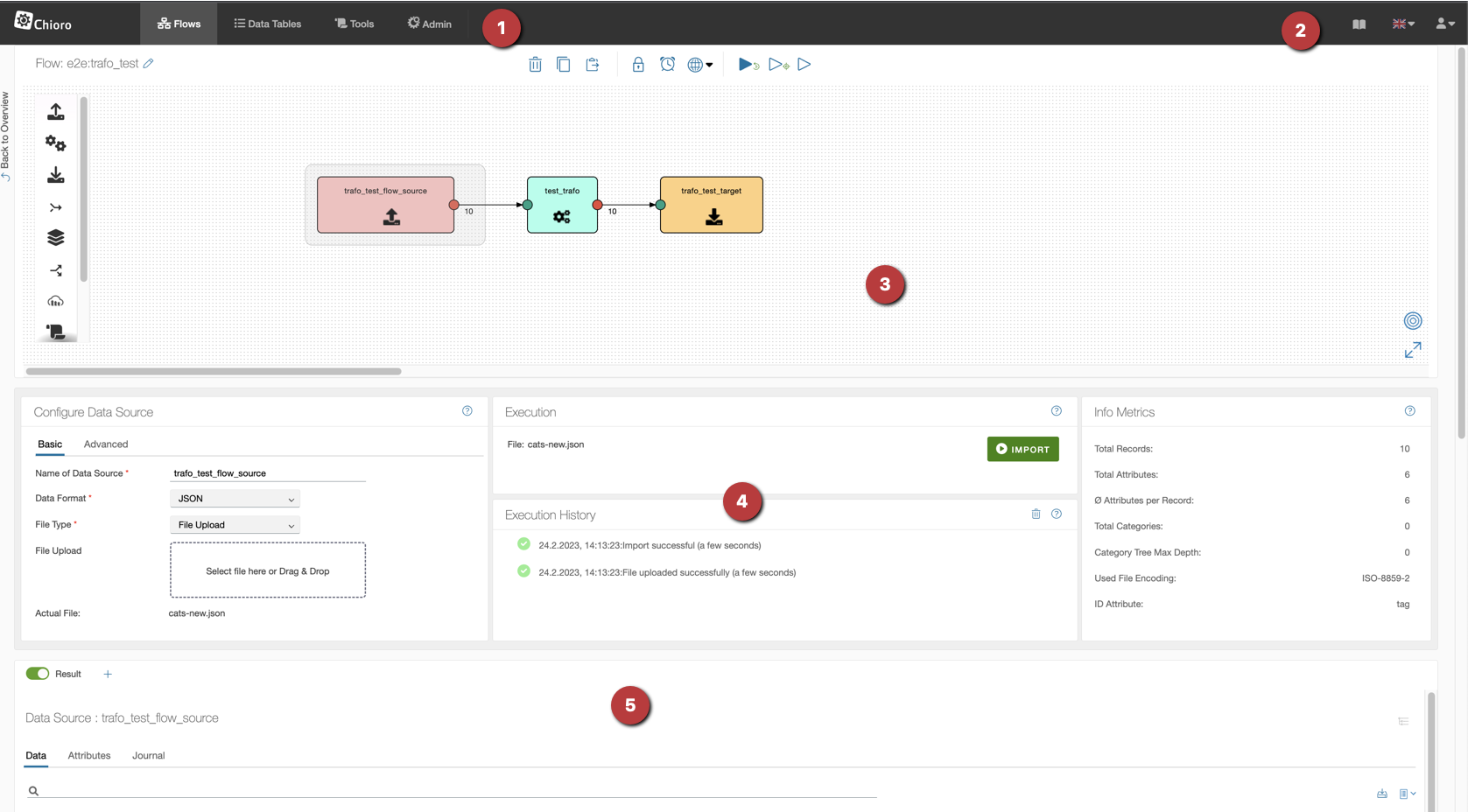Image resolution: width=1468 pixels, height=812 pixels.
Task: Click the Name of Data Source field
Action: tap(267, 473)
